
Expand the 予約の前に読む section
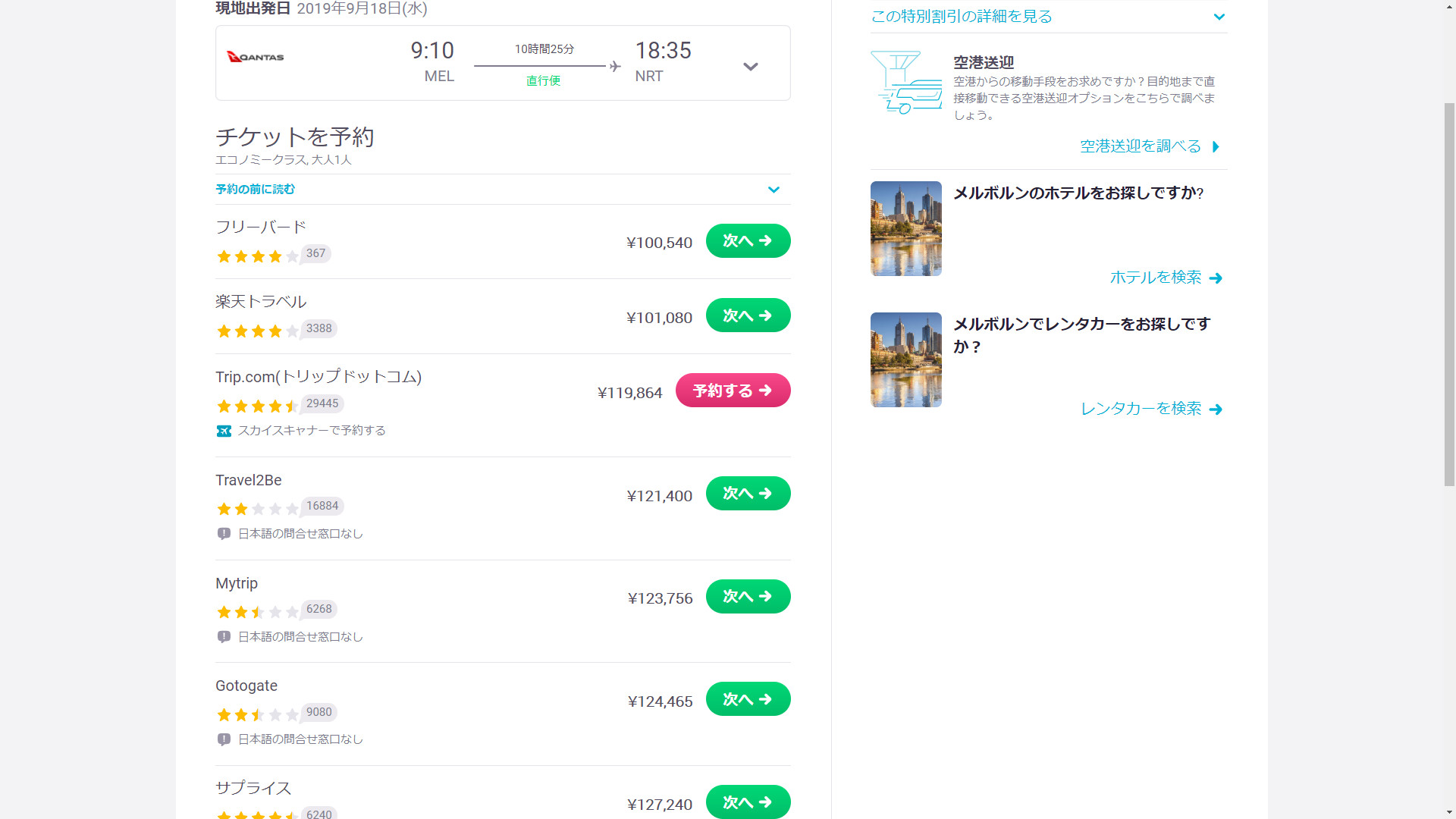(x=773, y=190)
